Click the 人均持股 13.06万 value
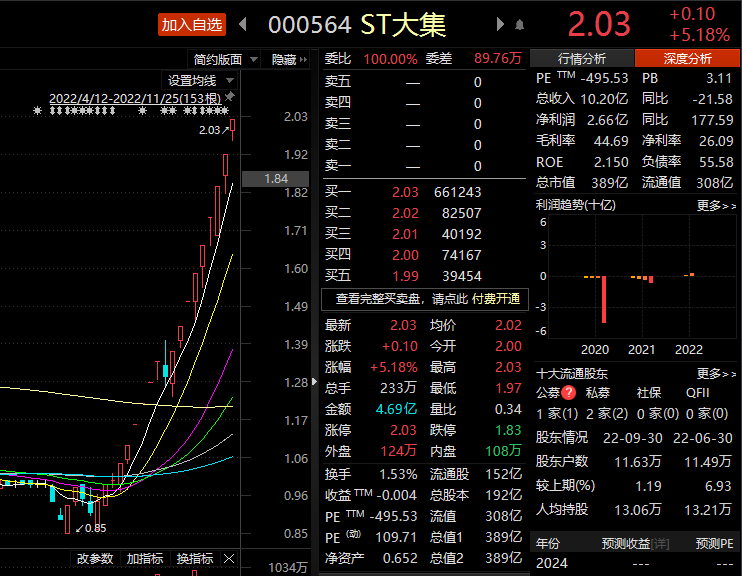Image resolution: width=742 pixels, height=576 pixels. tap(637, 510)
